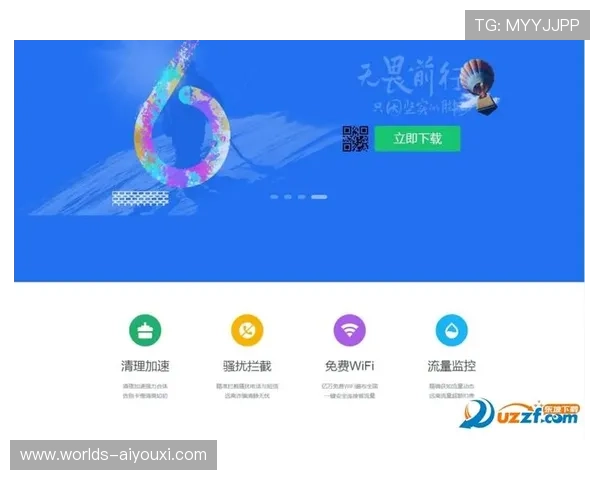The width and height of the screenshot is (600, 480).
Task: Click the QR code beside the download button
Action: [355, 139]
